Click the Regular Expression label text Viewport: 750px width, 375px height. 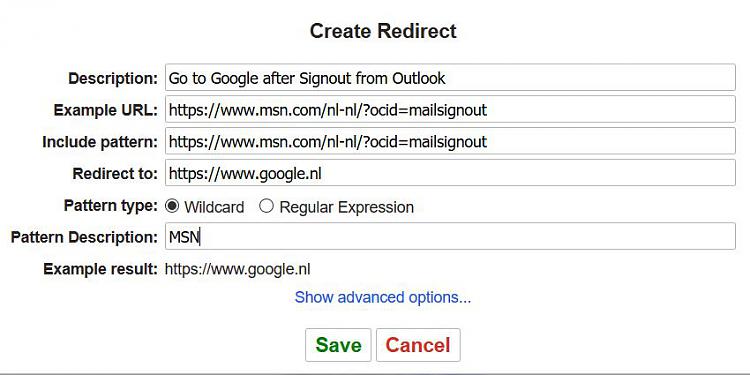346,207
